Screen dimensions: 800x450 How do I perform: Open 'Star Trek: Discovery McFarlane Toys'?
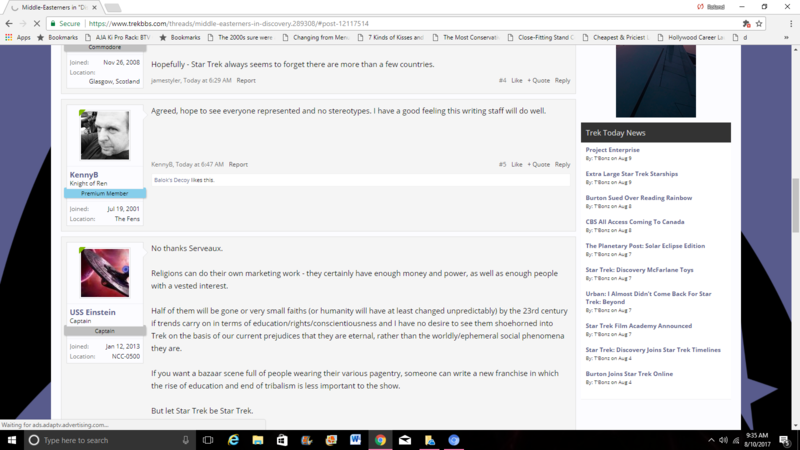point(639,269)
